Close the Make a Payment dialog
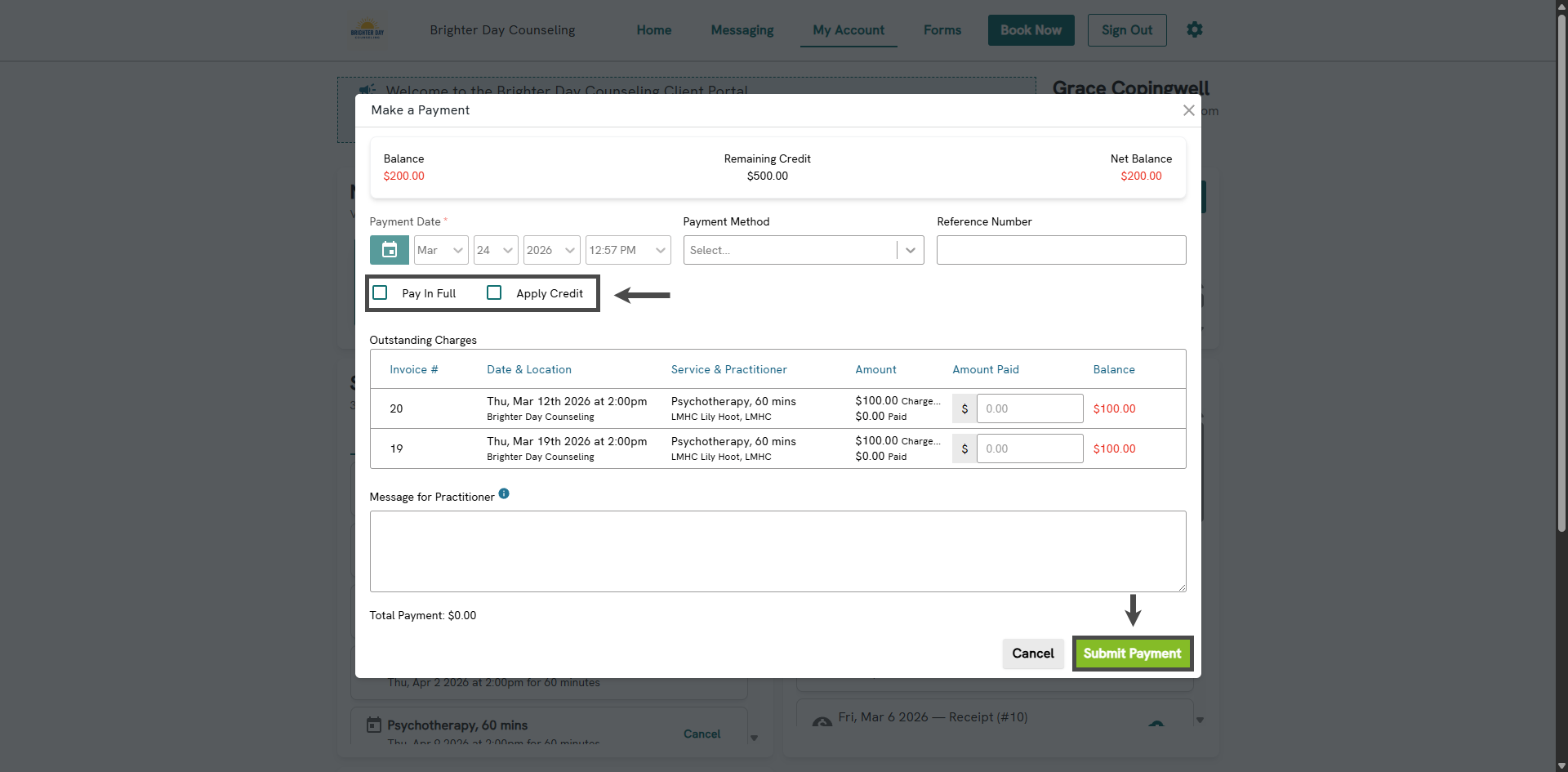The height and width of the screenshot is (772, 1568). click(x=1188, y=110)
